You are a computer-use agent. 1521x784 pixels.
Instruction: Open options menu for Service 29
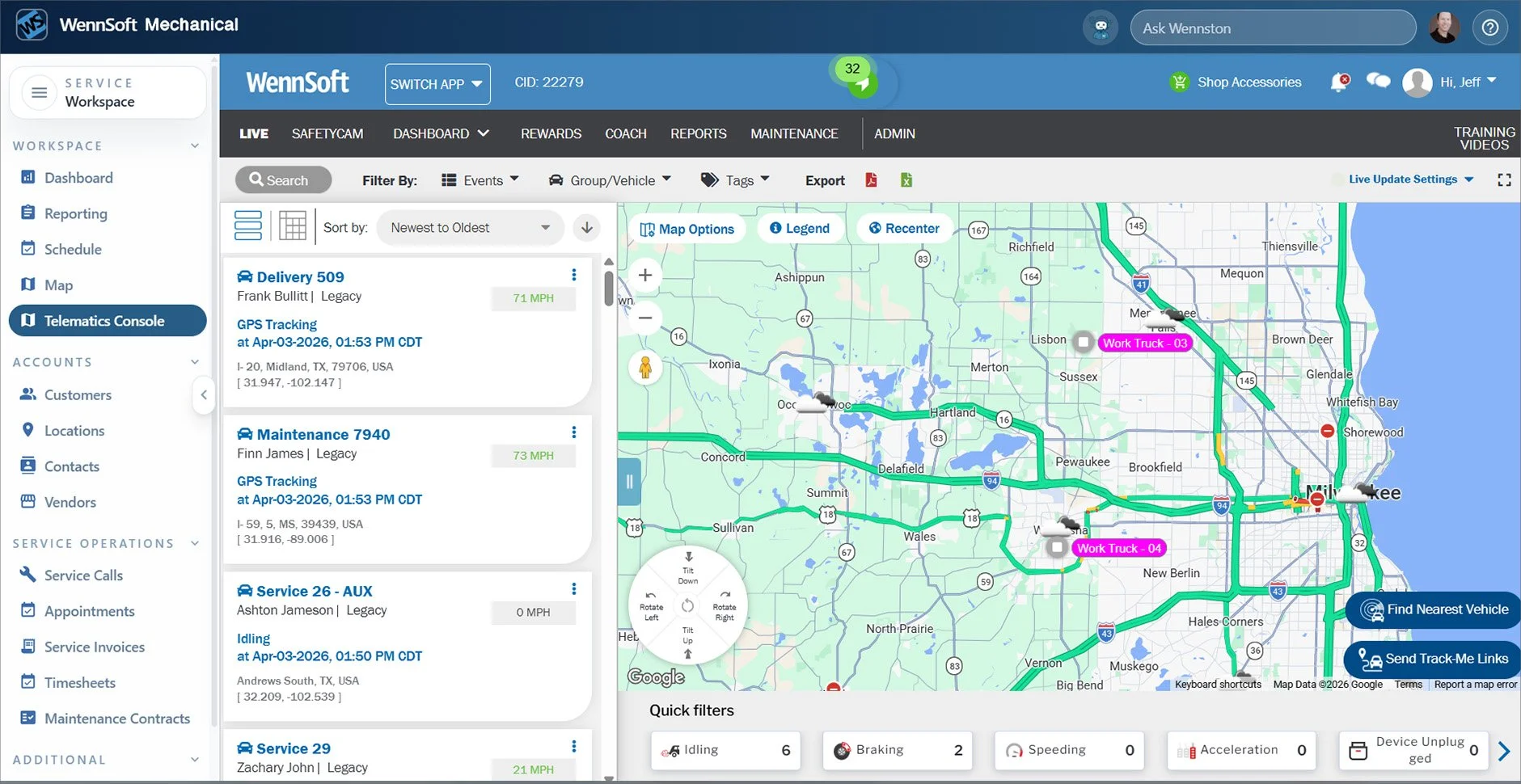574,746
